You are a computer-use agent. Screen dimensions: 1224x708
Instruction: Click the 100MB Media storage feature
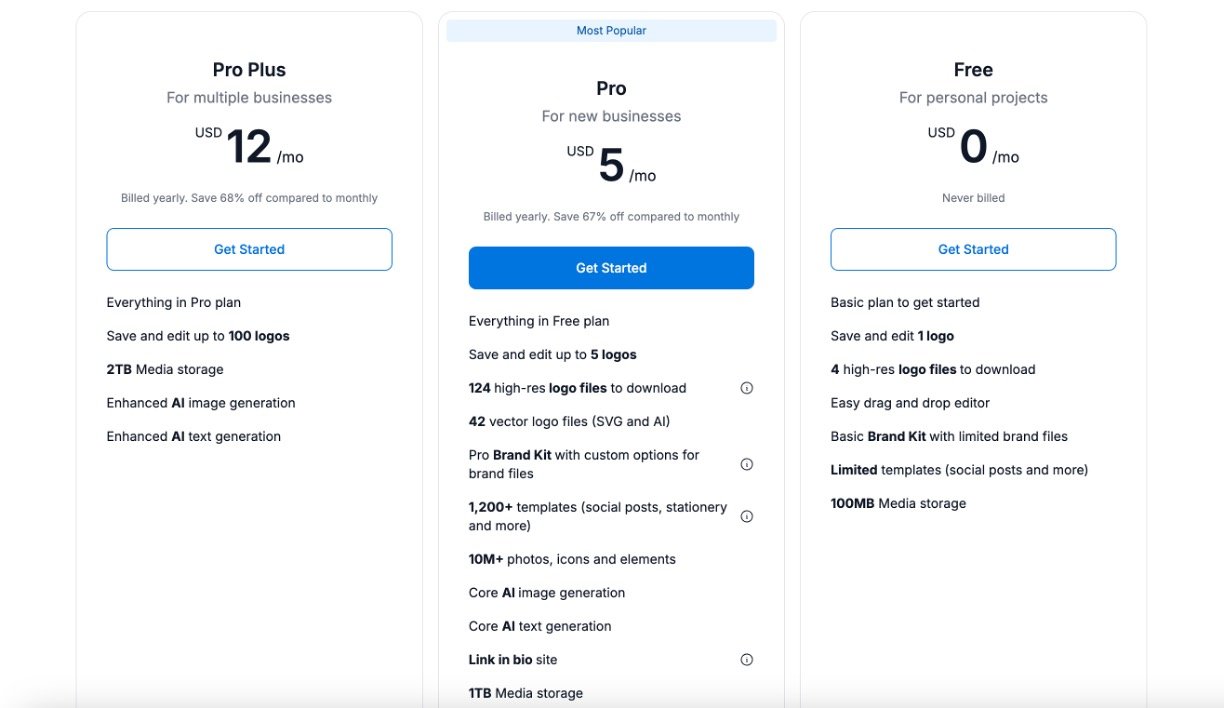coord(898,503)
